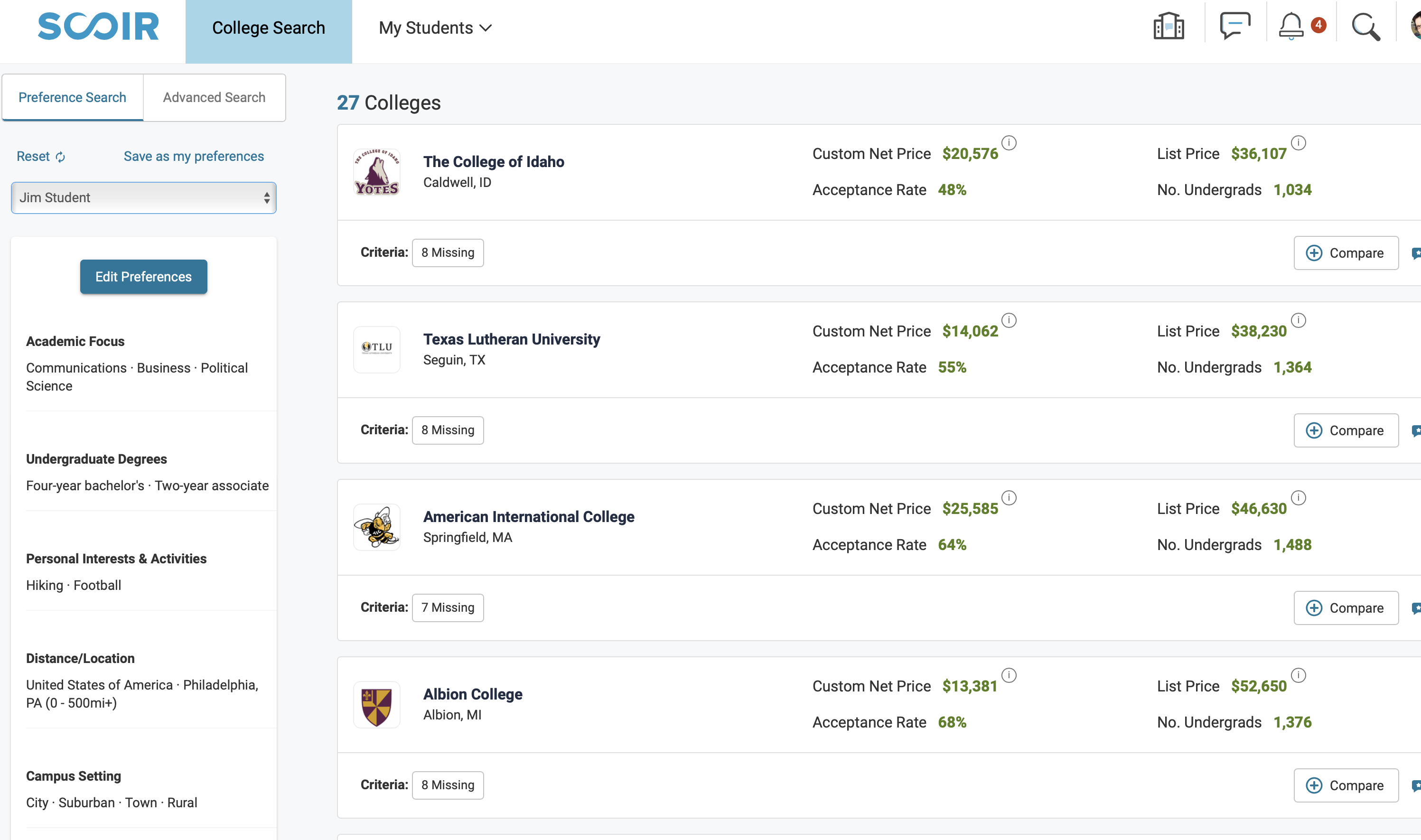Click the 1,364 undergrads value
The image size is (1421, 840).
coord(1292,367)
